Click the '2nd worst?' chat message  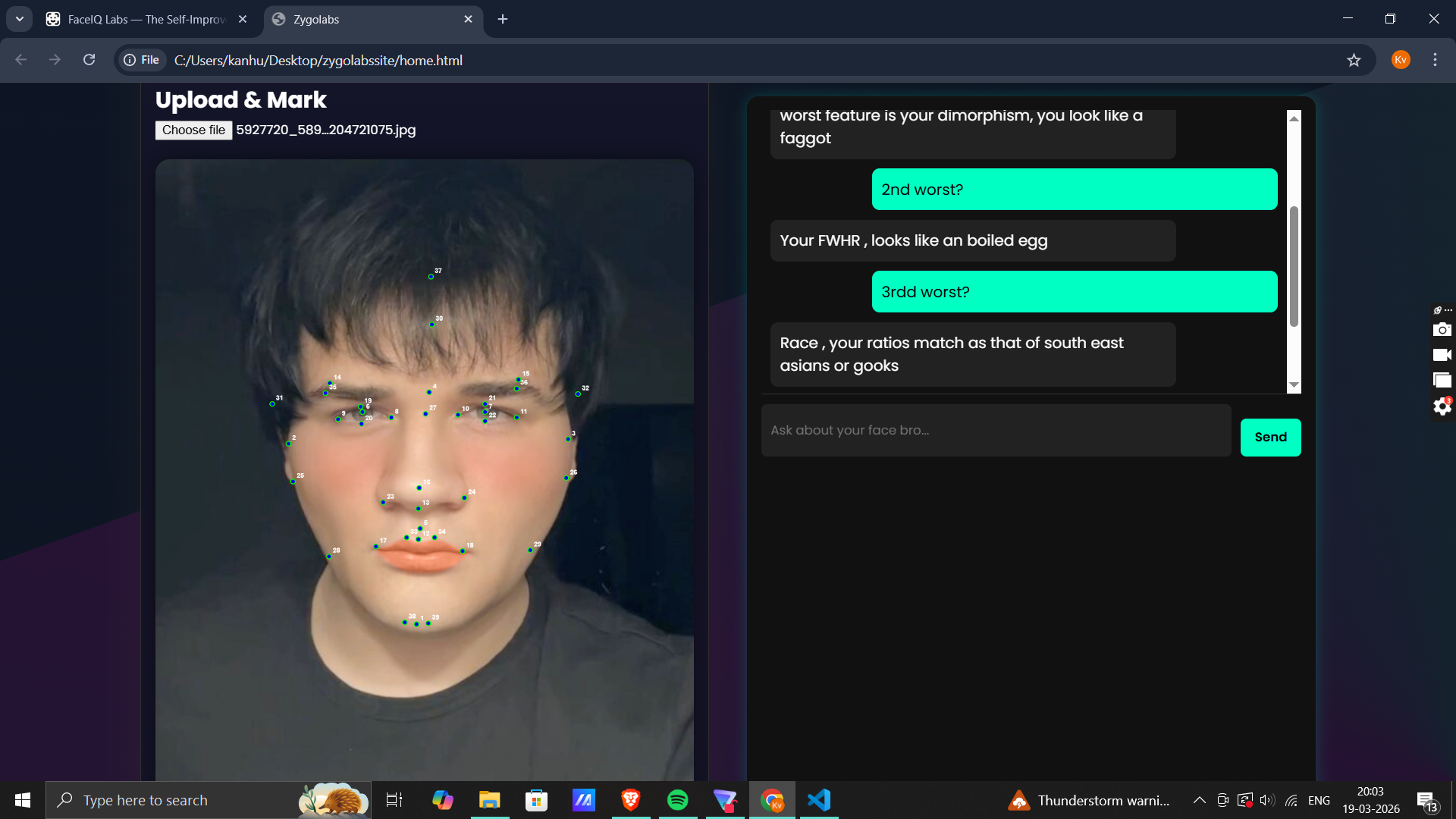click(1075, 190)
